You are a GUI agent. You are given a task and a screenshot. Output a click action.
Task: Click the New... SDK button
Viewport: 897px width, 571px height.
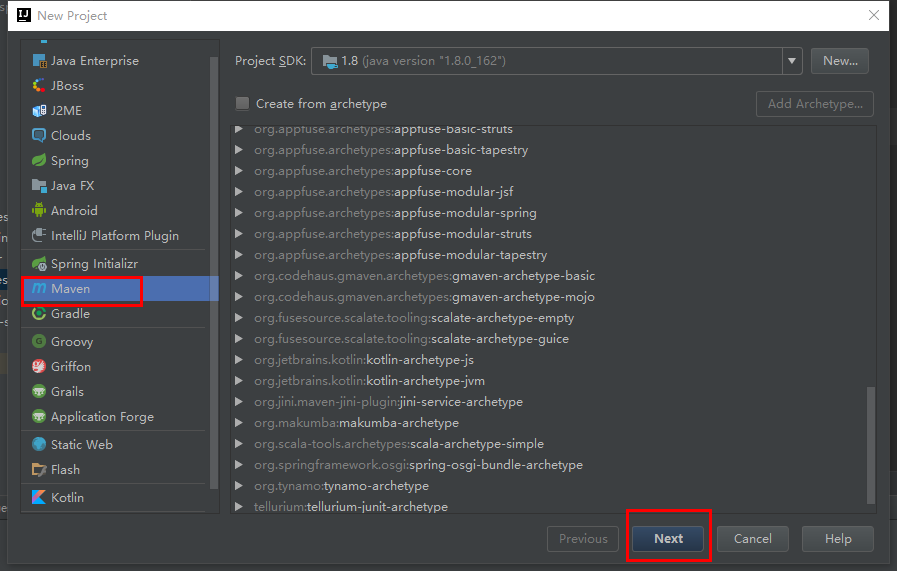point(840,61)
